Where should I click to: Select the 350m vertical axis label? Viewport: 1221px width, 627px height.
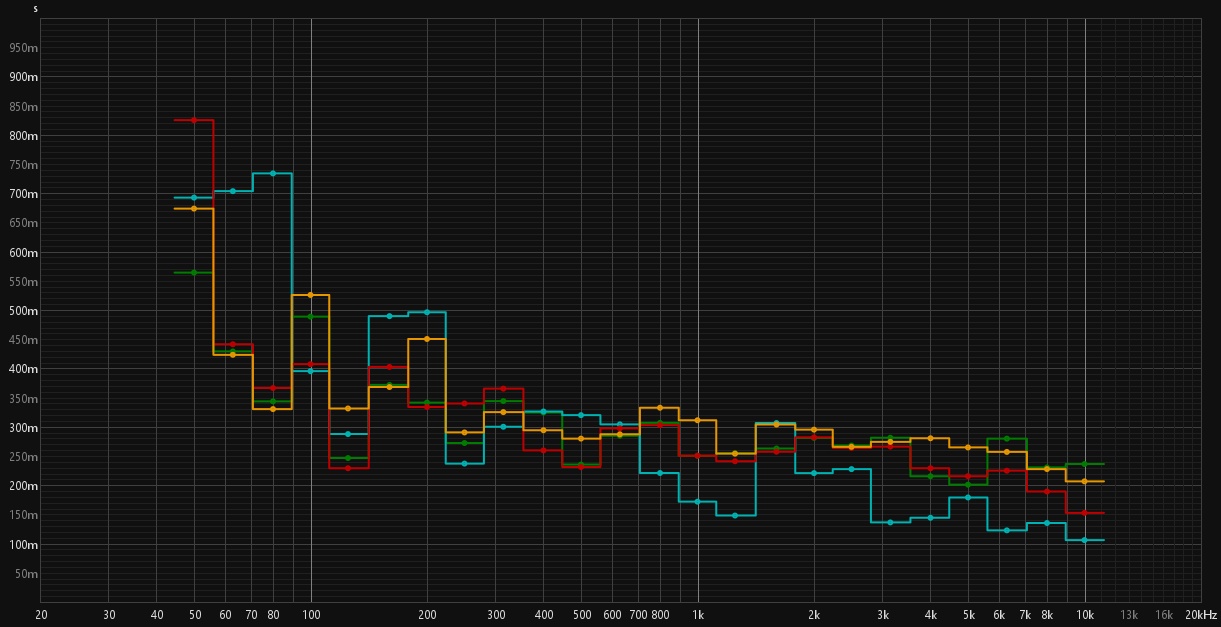pos(24,399)
